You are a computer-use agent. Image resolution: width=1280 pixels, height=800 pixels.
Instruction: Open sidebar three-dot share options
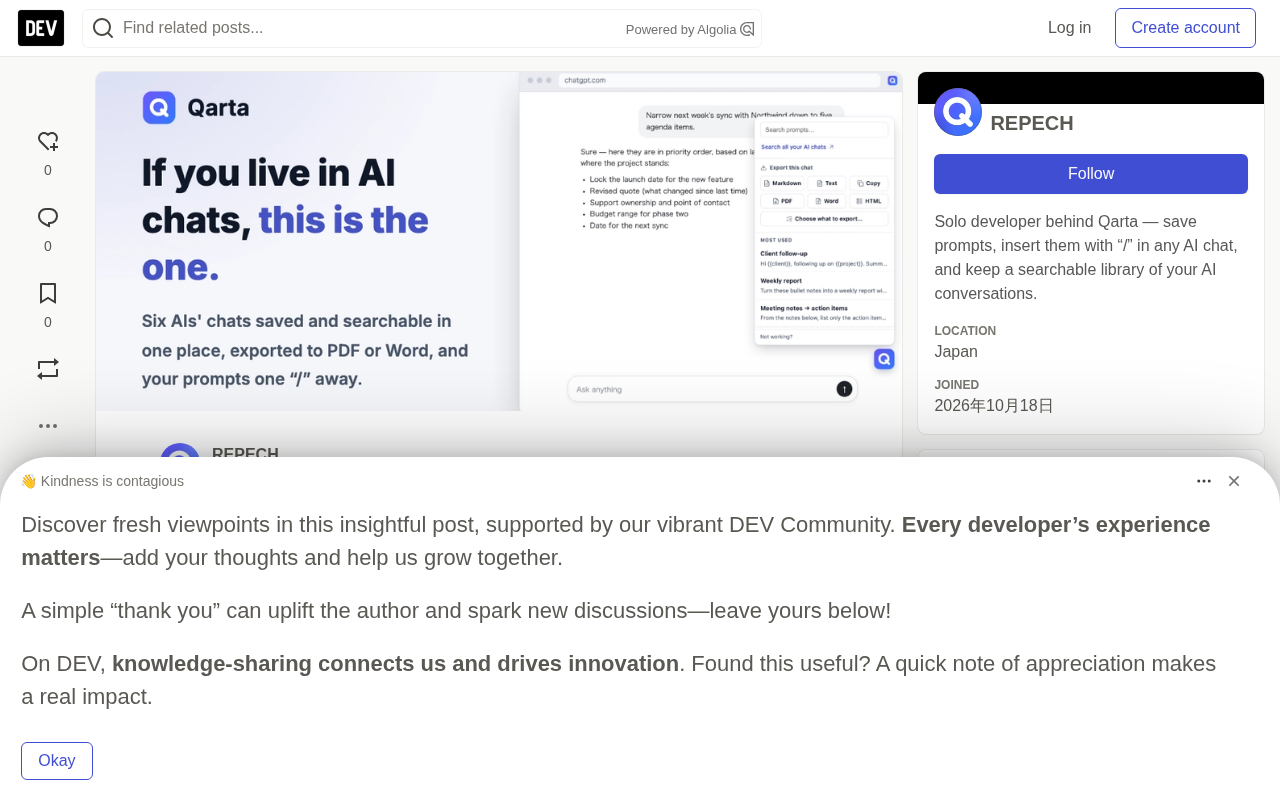click(x=48, y=426)
